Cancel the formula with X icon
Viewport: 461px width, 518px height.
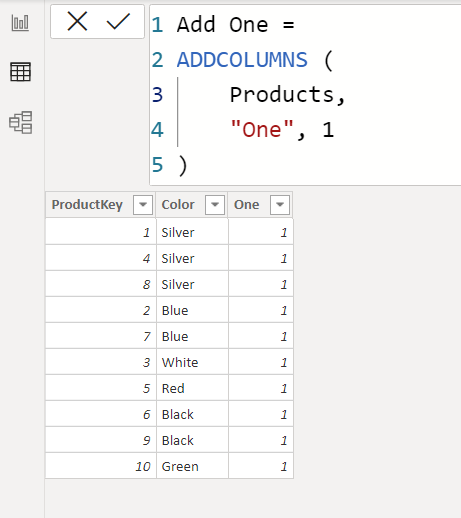tap(77, 21)
